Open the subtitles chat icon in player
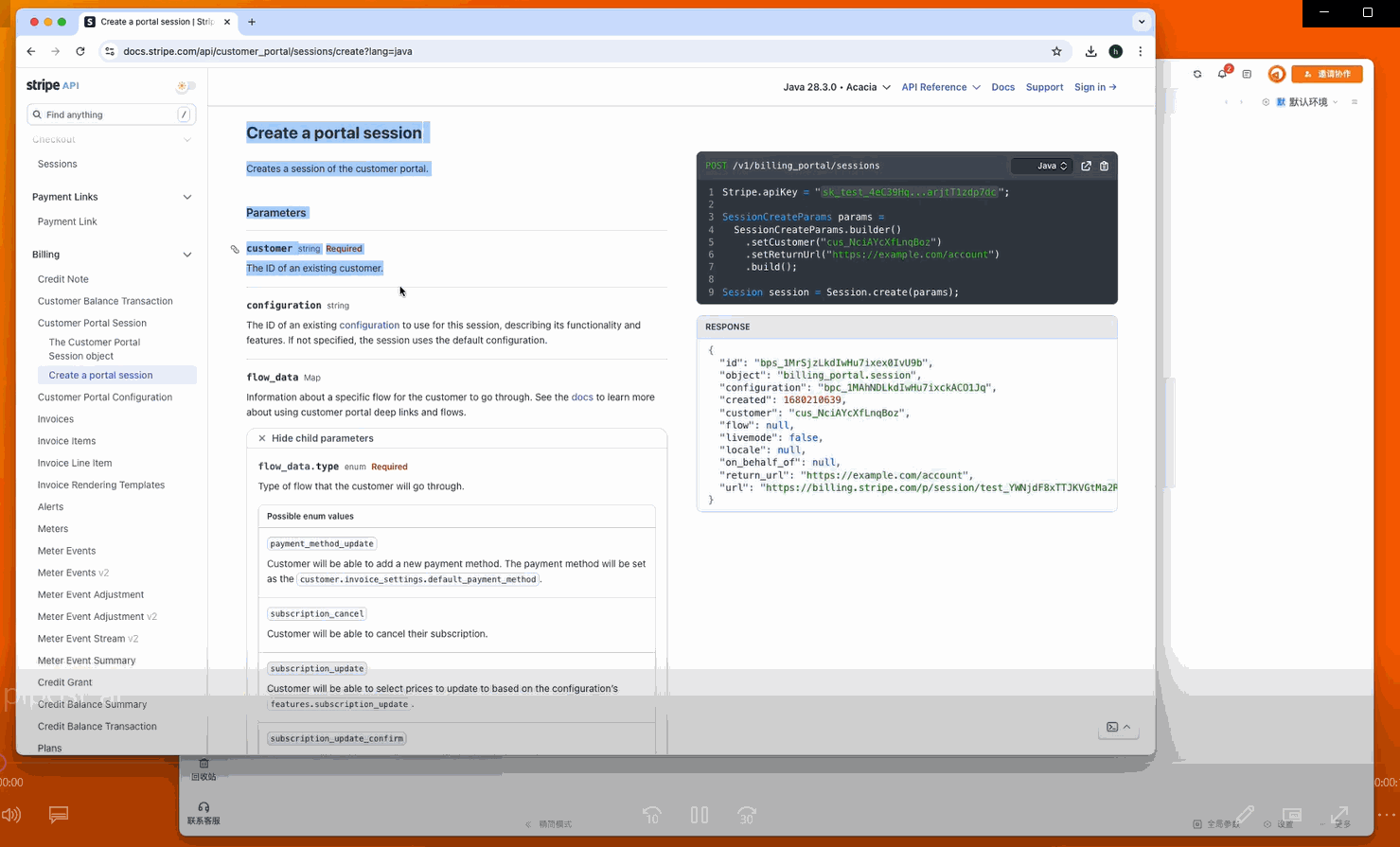 [x=58, y=815]
